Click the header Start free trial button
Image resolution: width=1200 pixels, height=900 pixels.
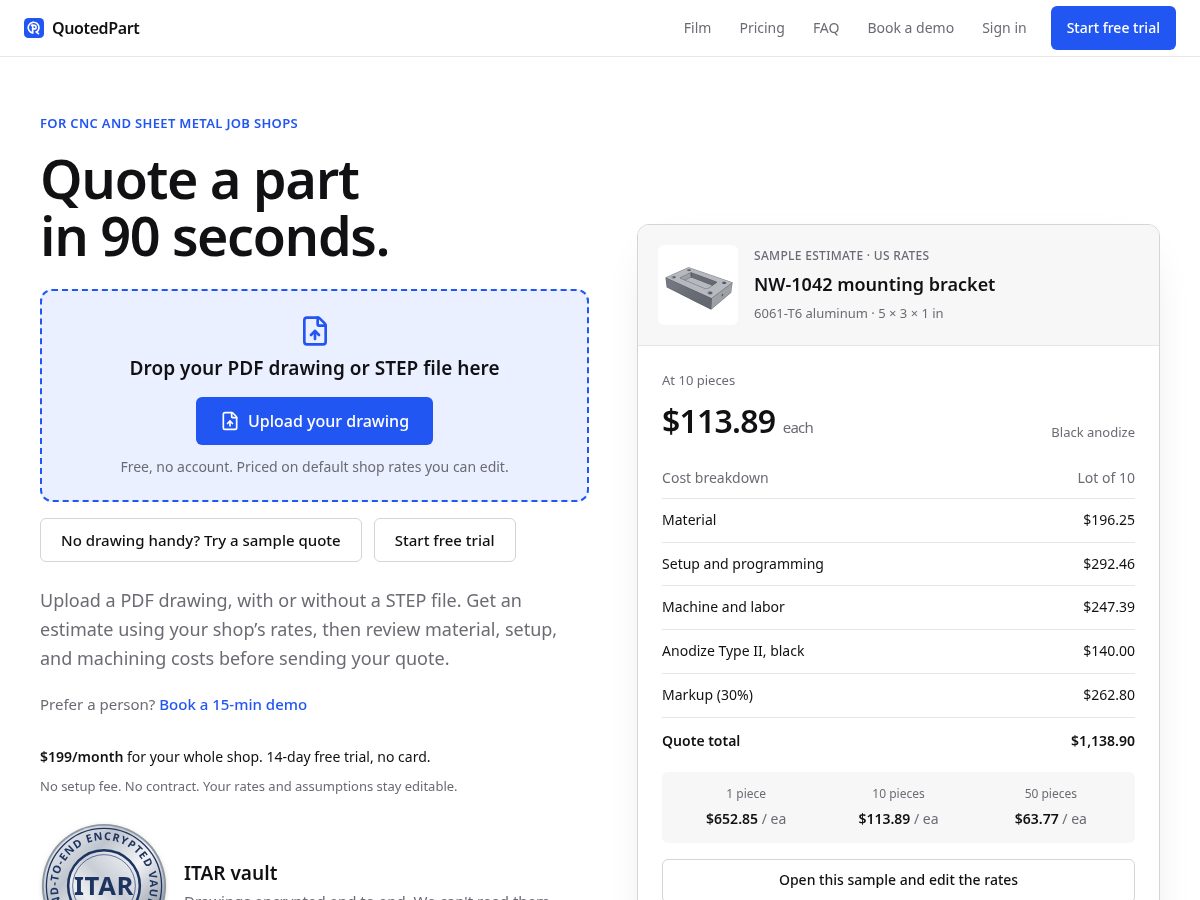(x=1113, y=28)
